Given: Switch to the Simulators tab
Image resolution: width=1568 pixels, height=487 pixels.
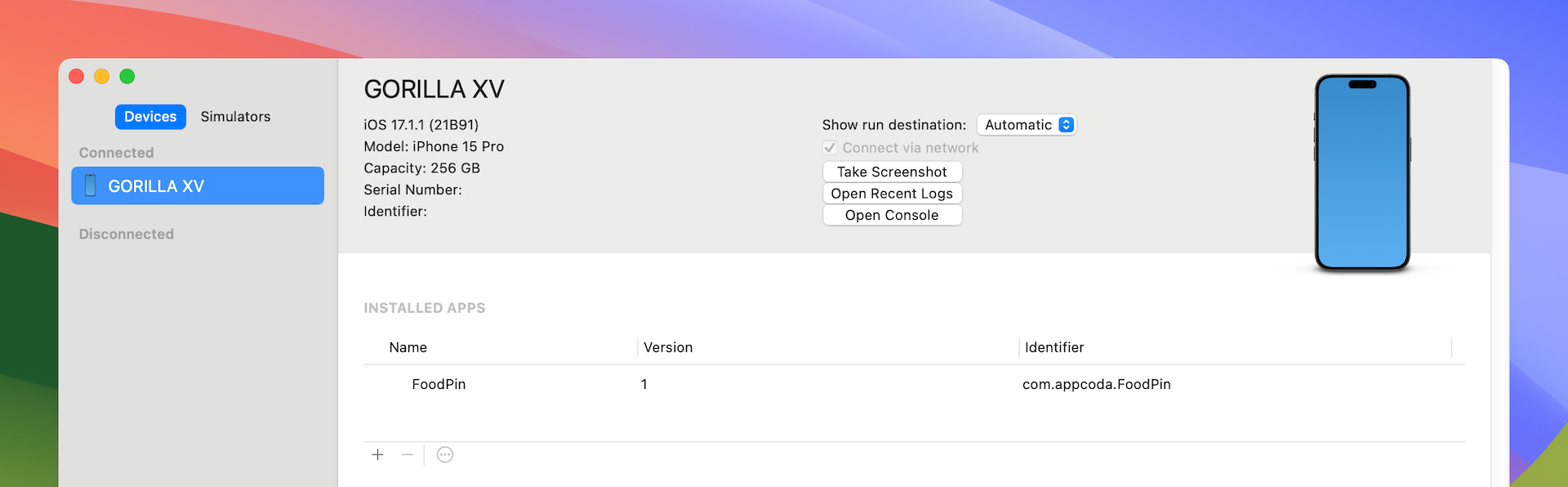Looking at the screenshot, I should click(235, 117).
